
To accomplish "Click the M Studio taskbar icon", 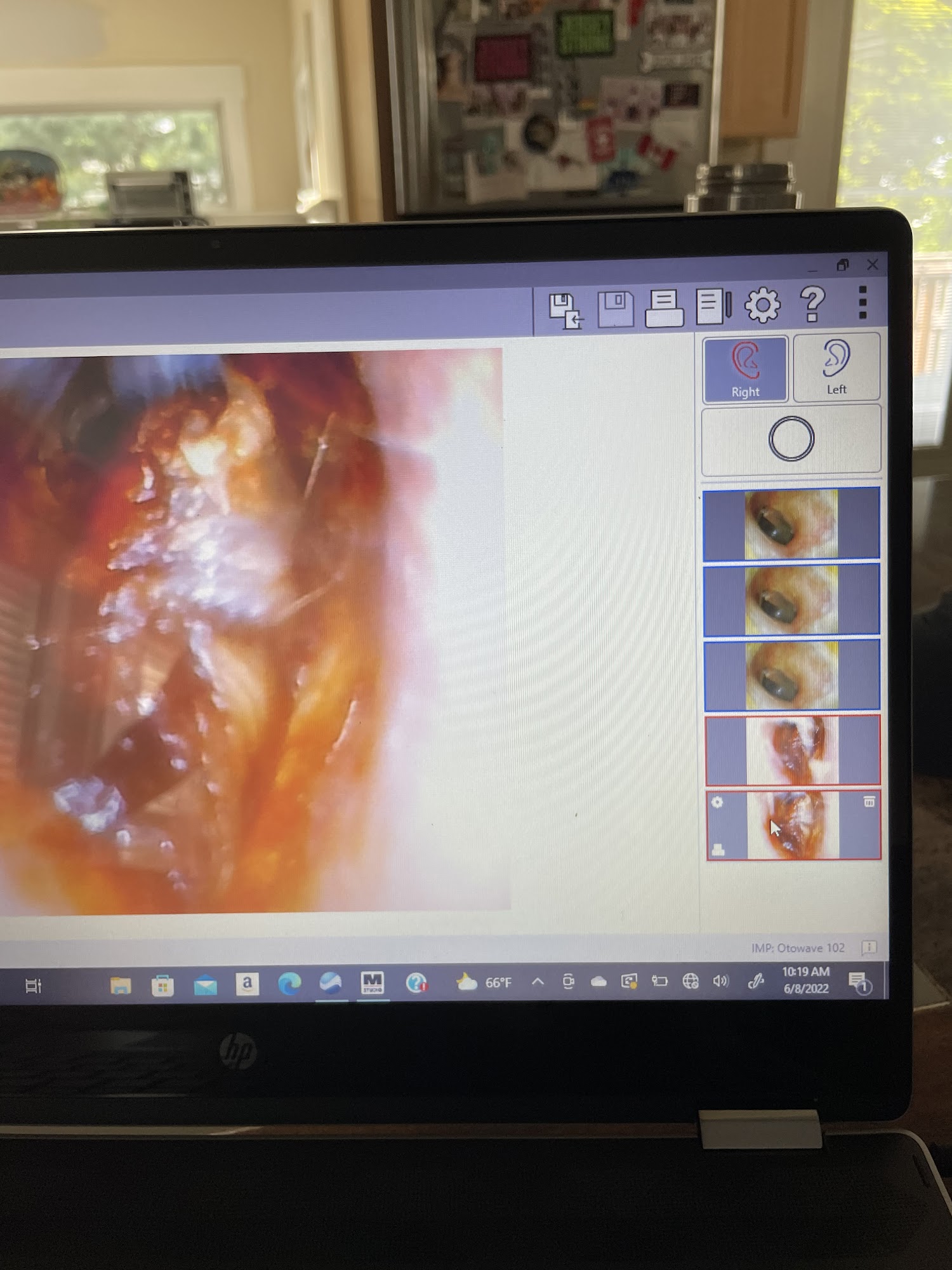I will pos(373,983).
